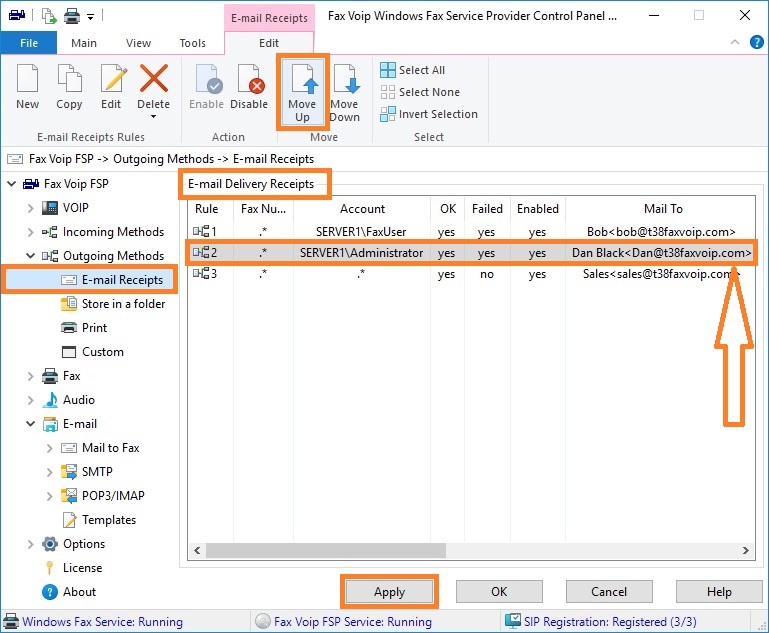Click Select None in the ribbon
Screen dimensions: 769x633
[420, 92]
